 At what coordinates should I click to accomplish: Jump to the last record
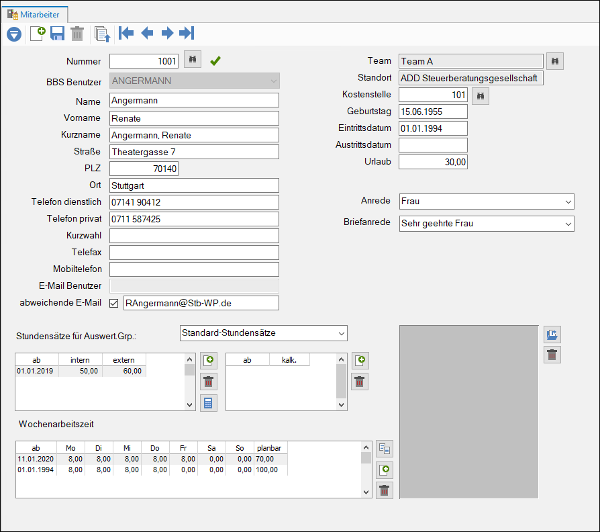point(187,33)
